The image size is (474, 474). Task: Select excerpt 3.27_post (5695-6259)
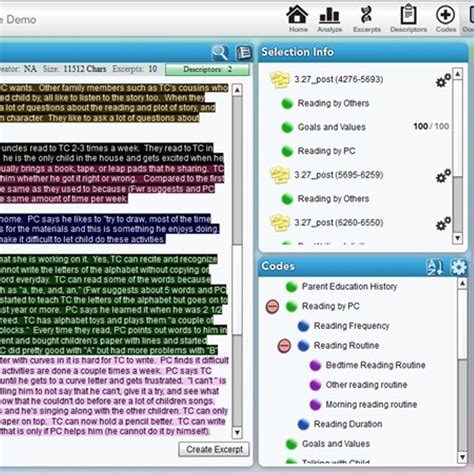coord(338,175)
